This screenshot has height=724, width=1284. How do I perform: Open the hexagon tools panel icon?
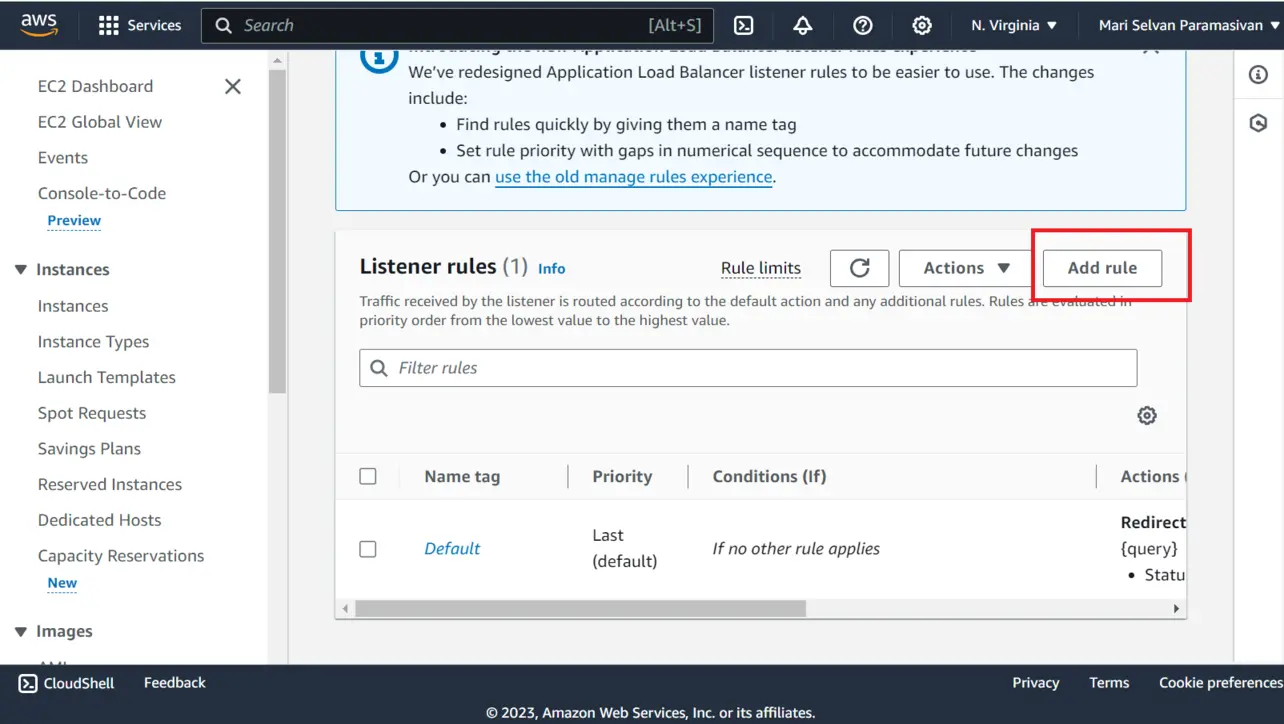pyautogui.click(x=1259, y=123)
